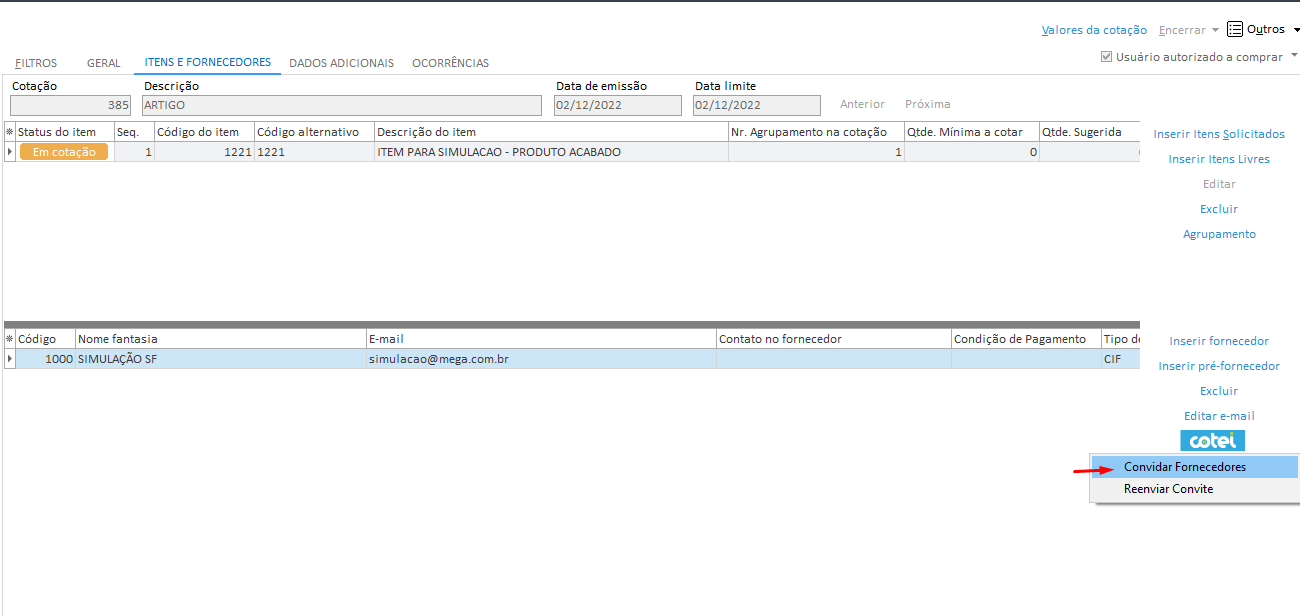Image resolution: width=1300 pixels, height=616 pixels.
Task: Click supplier code cell '1000'
Action: point(45,358)
